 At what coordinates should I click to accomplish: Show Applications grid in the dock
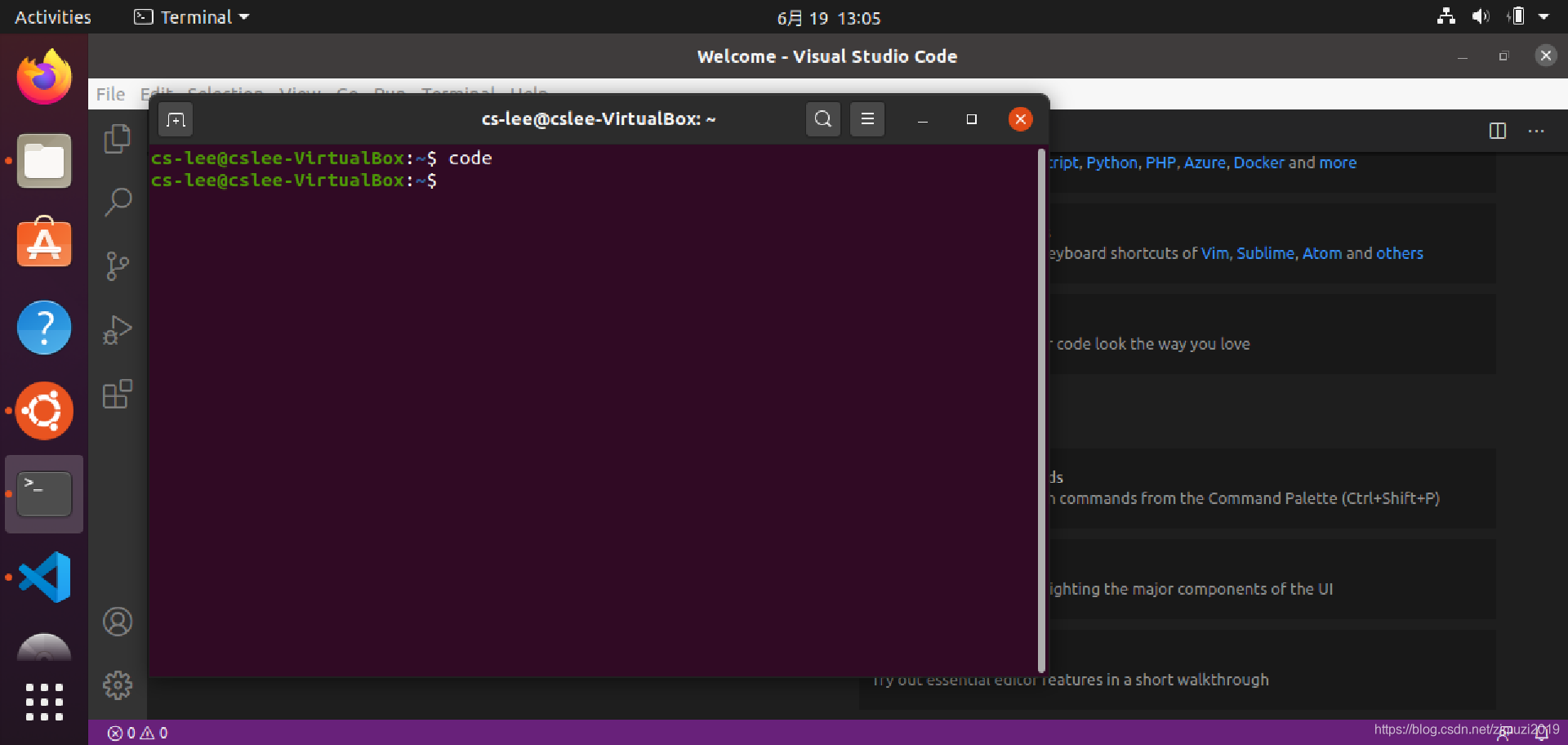tap(44, 703)
